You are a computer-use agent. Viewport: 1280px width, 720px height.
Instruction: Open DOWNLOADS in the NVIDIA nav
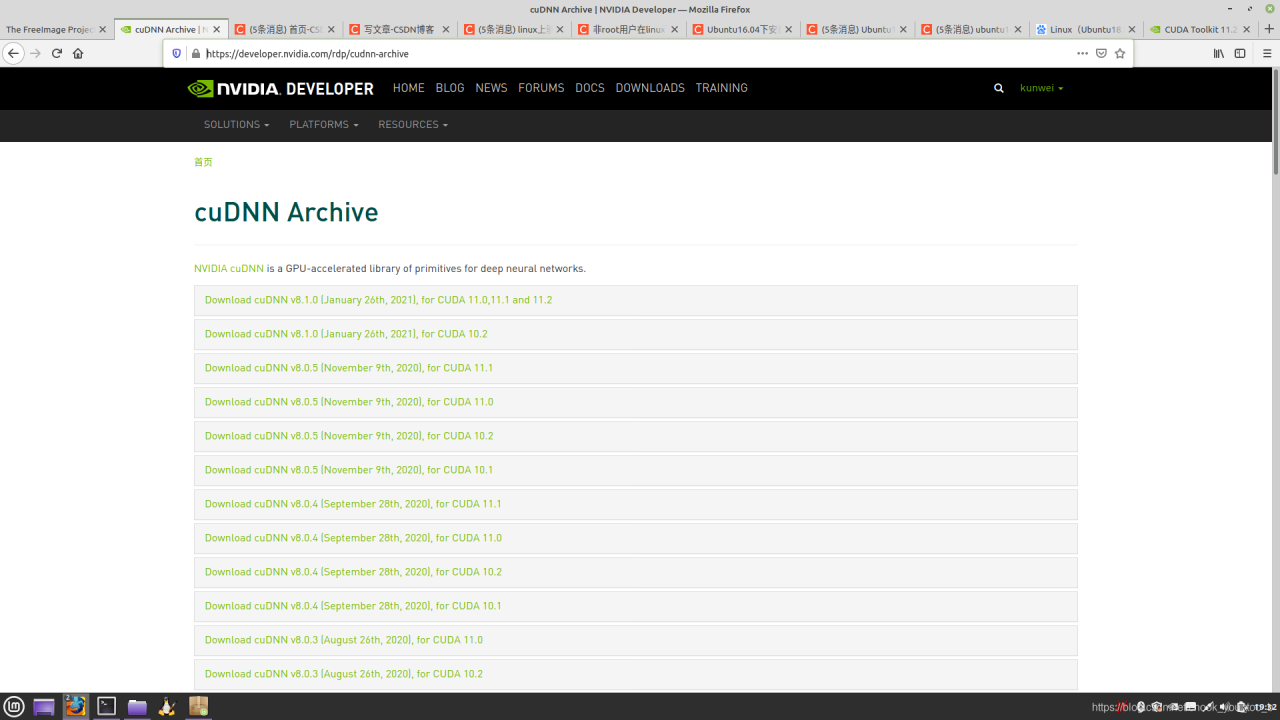(x=650, y=88)
